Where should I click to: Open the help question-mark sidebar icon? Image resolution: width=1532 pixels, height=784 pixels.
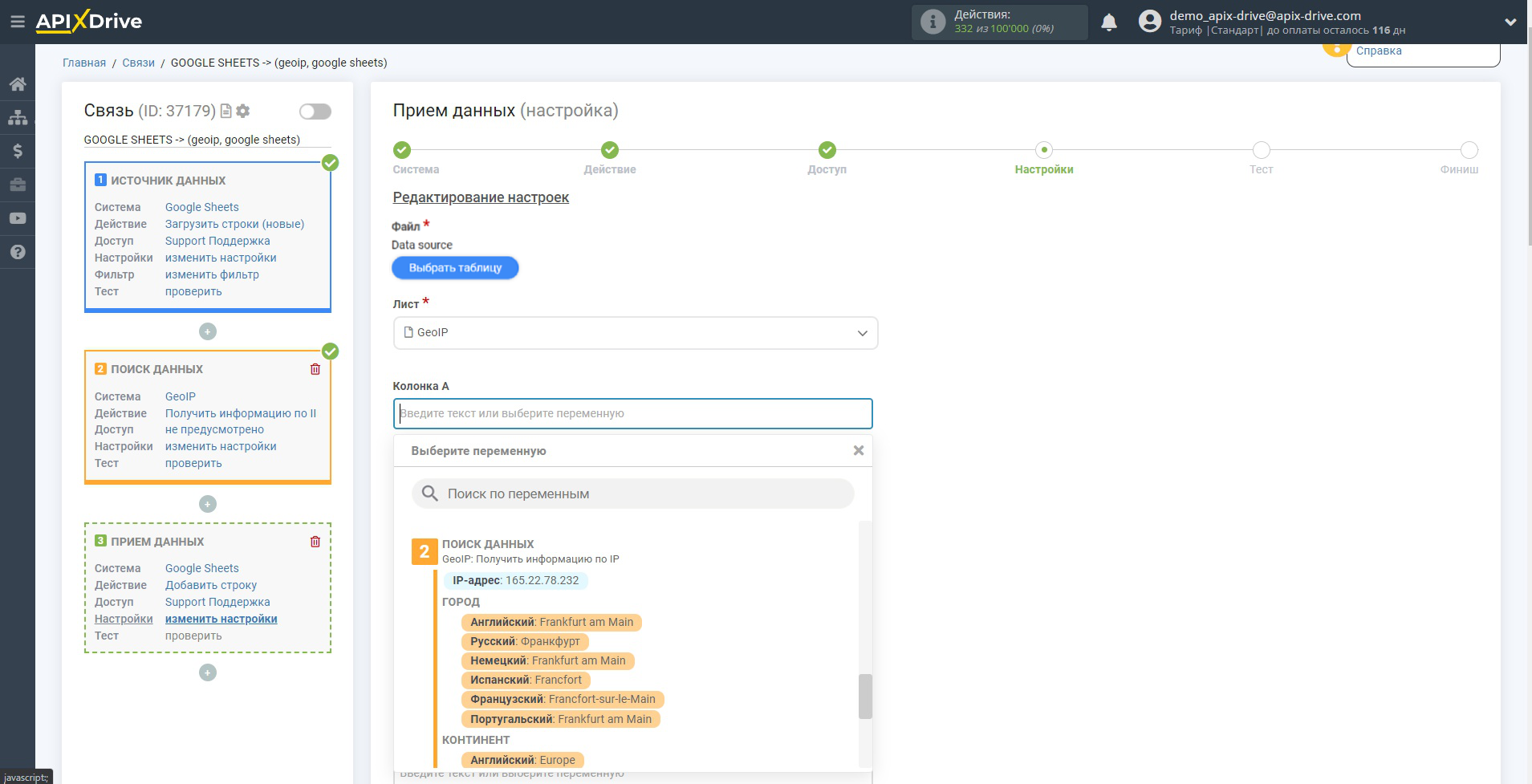tap(18, 252)
